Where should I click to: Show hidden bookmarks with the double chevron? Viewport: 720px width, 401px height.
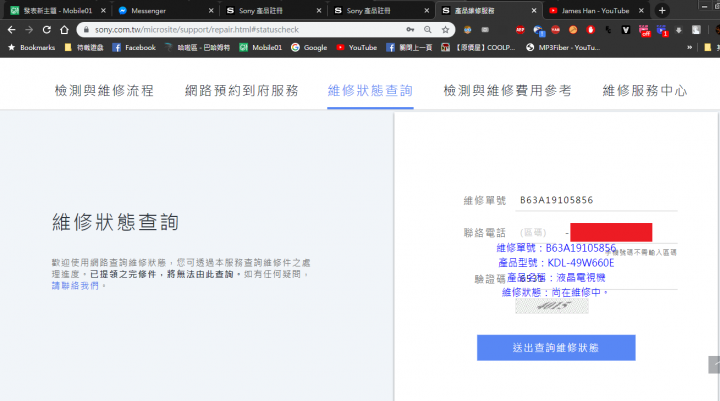[x=689, y=47]
